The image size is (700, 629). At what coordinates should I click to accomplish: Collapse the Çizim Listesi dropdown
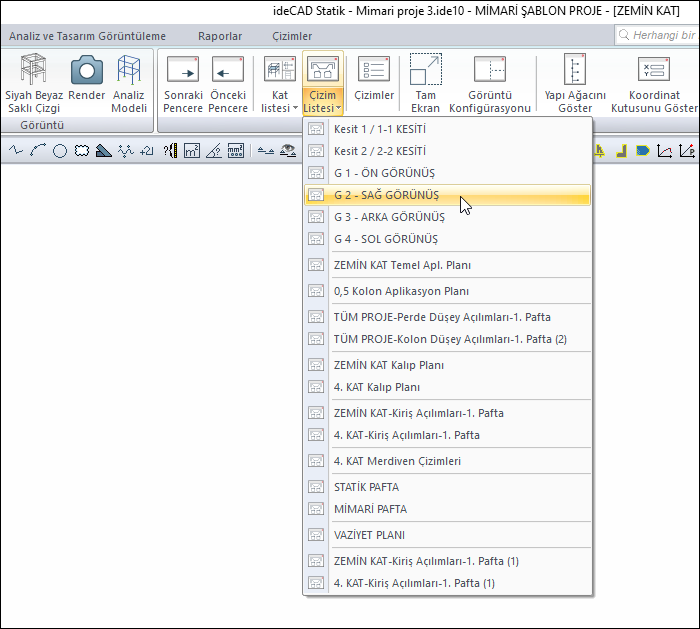coord(323,84)
